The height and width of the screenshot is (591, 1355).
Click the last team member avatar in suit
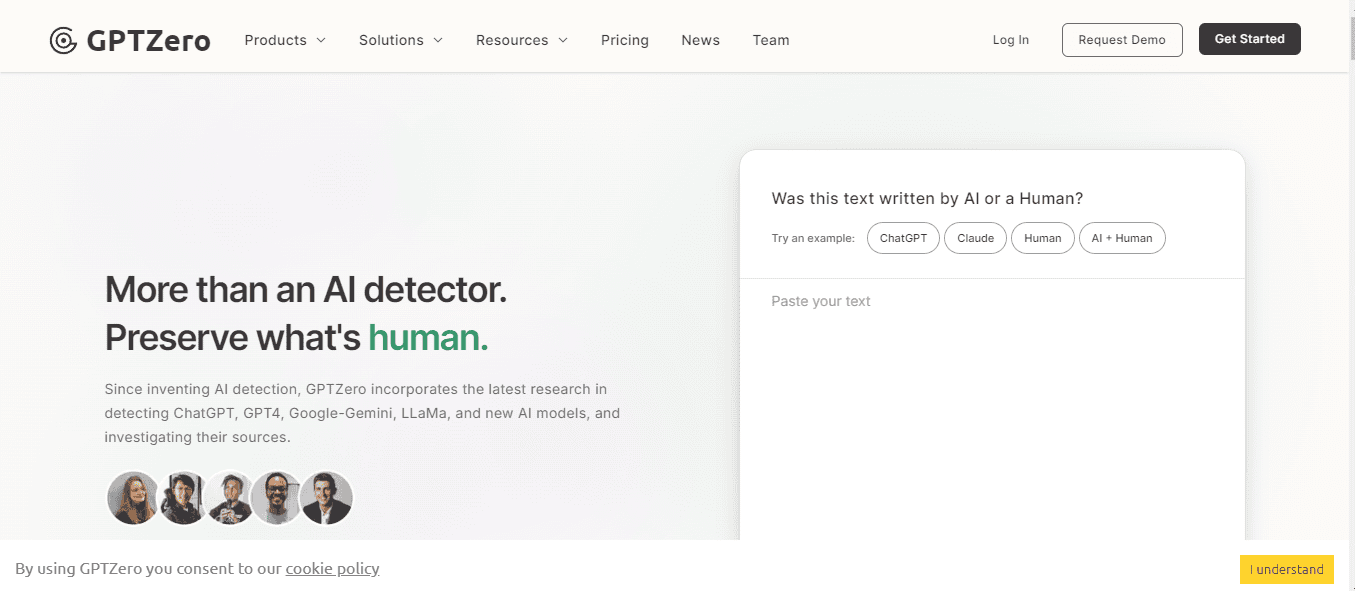click(327, 498)
